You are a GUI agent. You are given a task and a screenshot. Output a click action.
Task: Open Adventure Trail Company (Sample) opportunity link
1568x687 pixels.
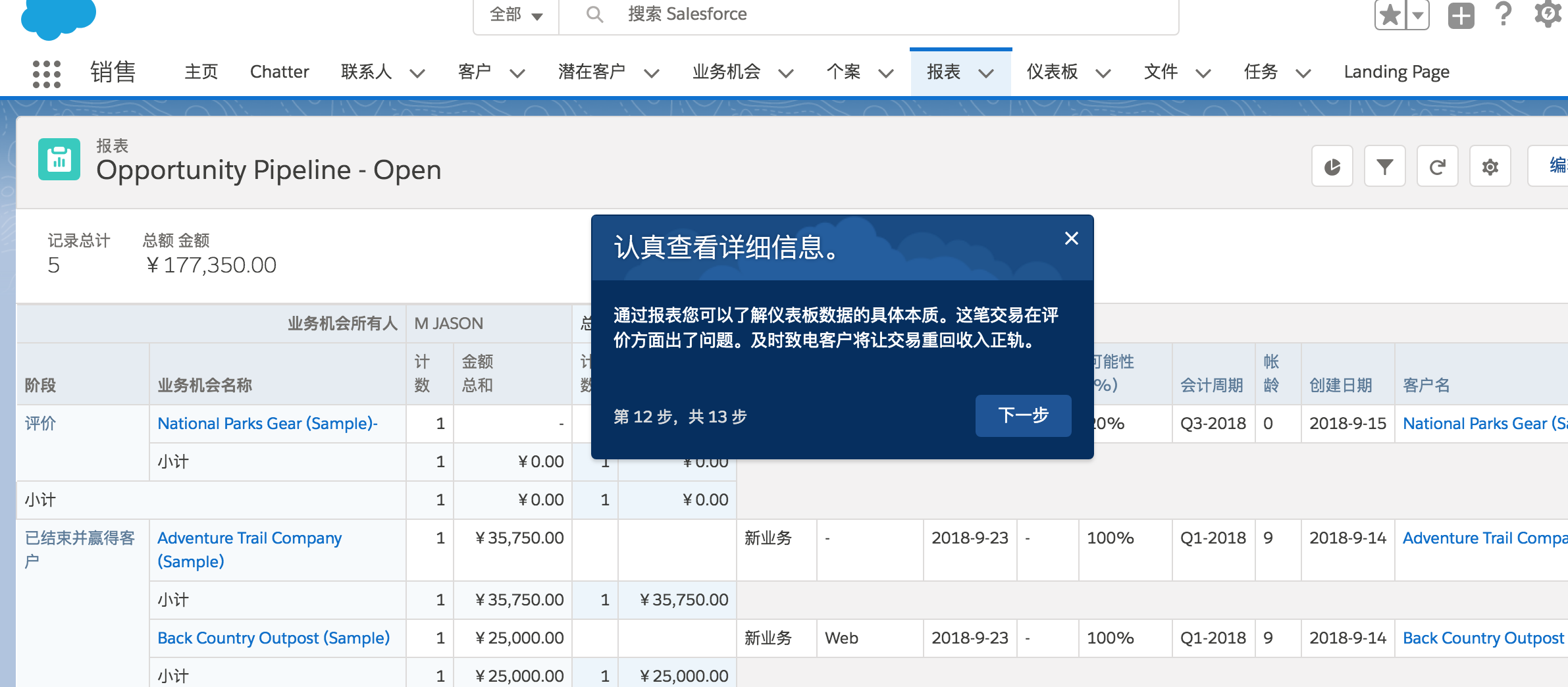[x=249, y=549]
